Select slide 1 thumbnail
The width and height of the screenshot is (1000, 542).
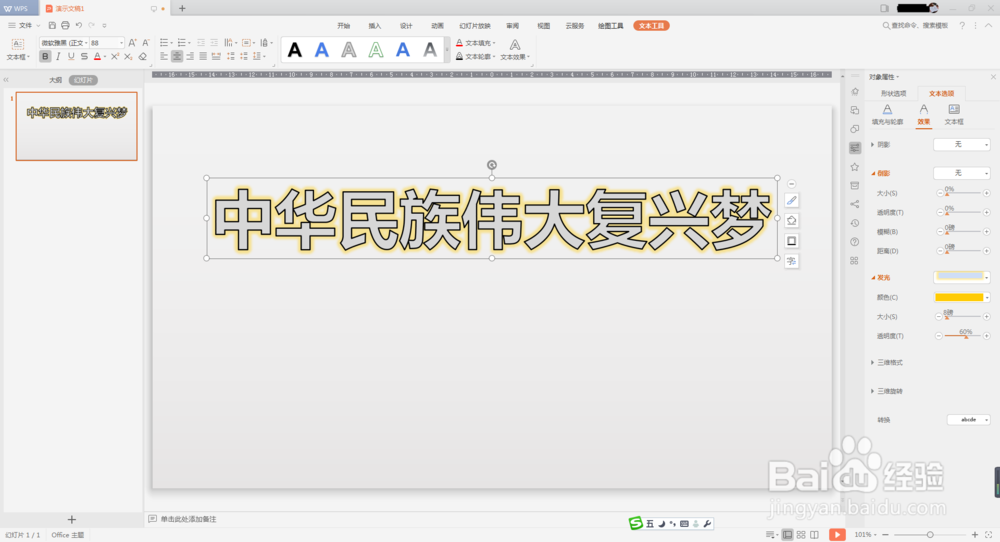click(77, 126)
